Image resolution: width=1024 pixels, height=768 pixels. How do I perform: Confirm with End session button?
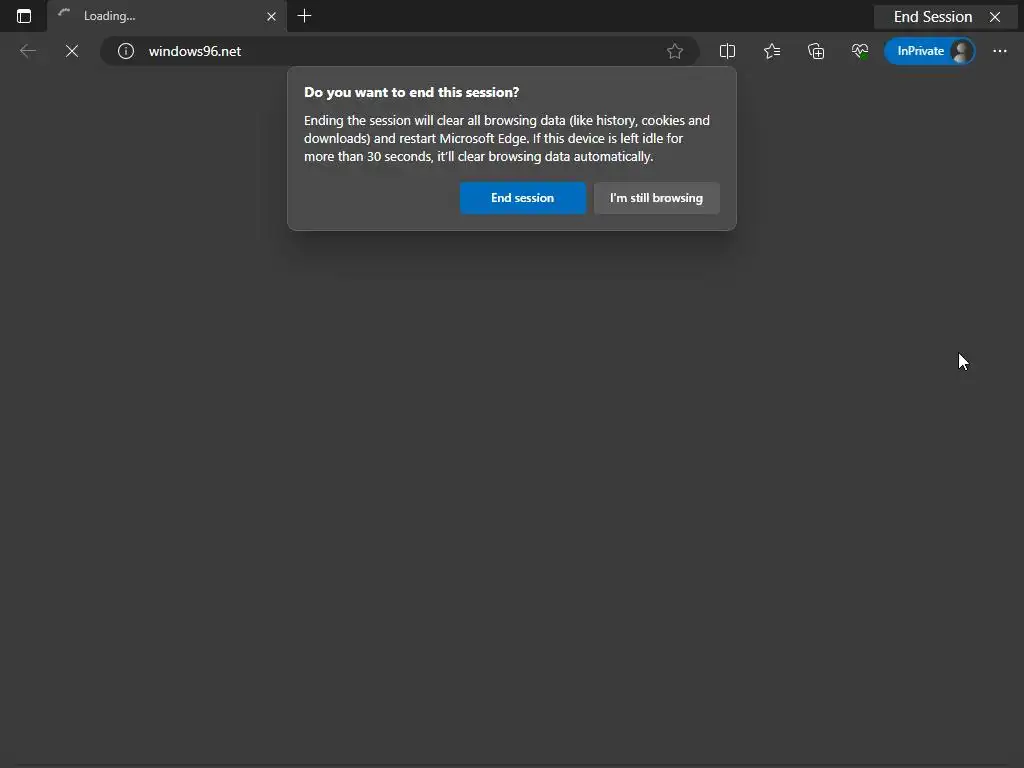pos(522,198)
